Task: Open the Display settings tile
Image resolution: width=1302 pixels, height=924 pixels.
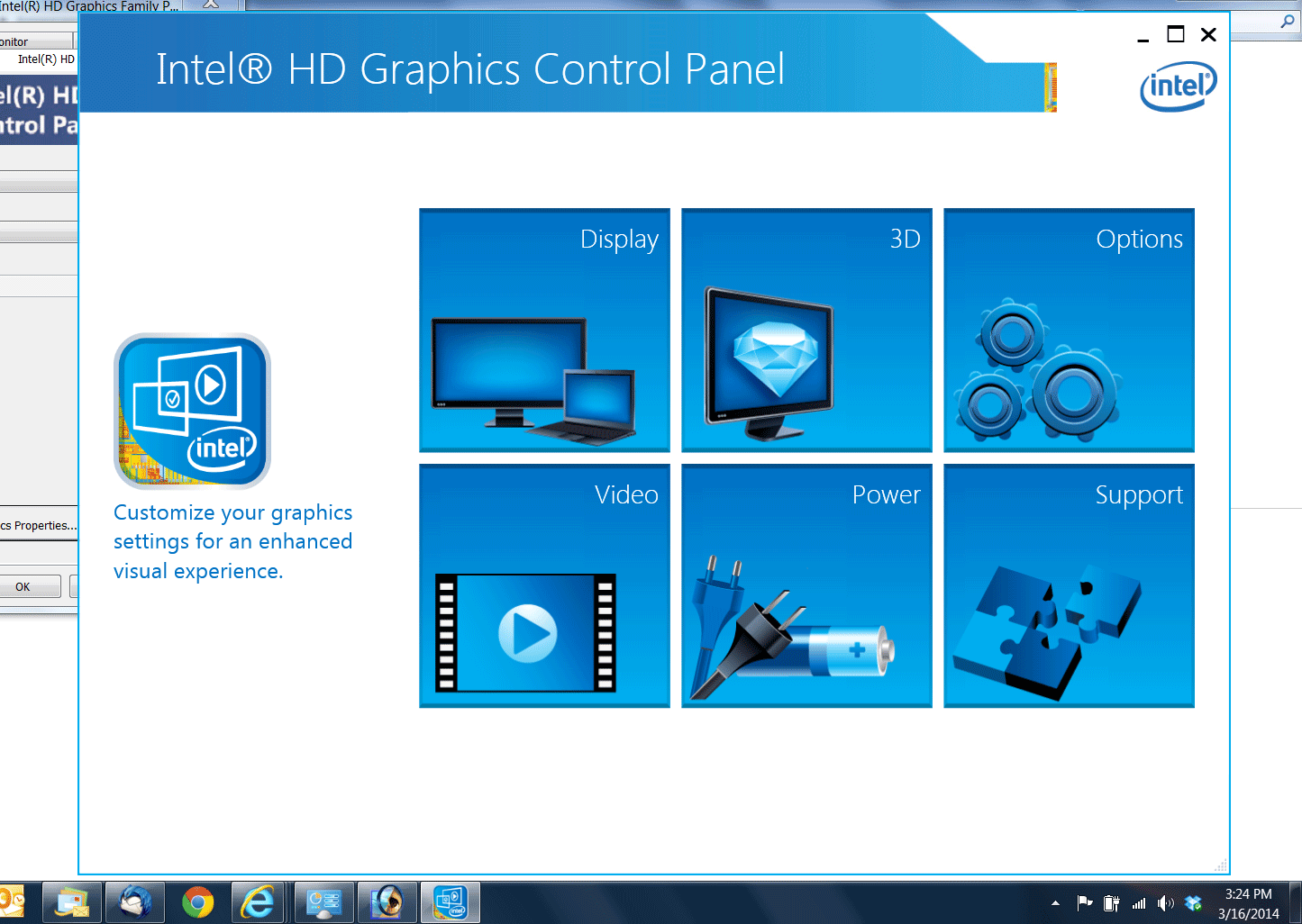Action: (x=544, y=330)
